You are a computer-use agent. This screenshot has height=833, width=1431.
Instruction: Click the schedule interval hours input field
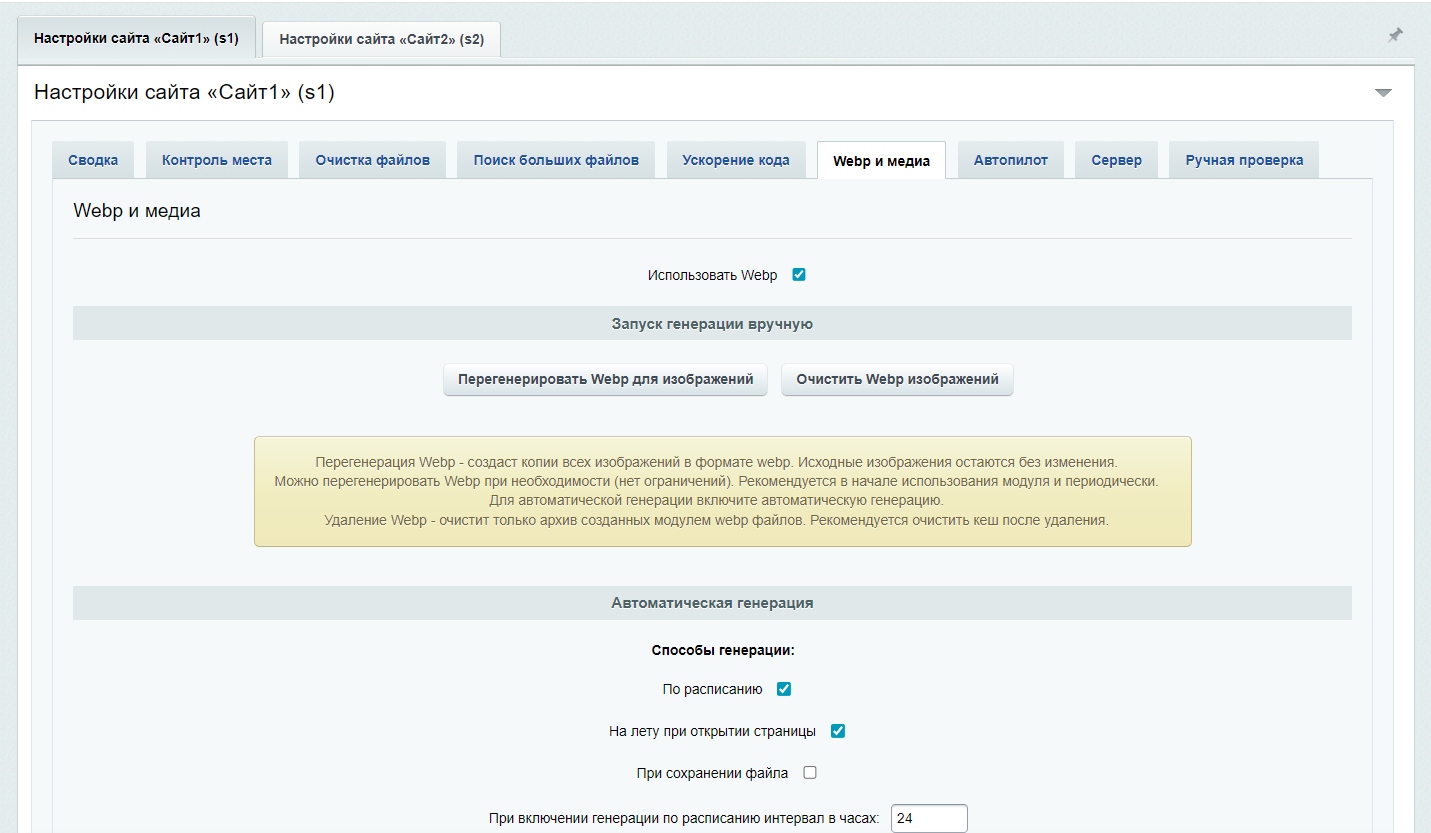[929, 818]
